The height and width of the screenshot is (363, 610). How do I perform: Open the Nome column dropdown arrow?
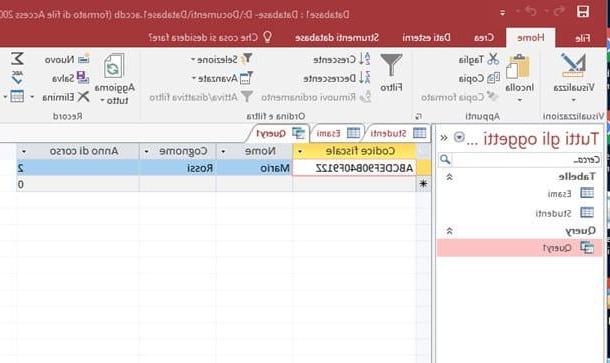click(x=223, y=151)
